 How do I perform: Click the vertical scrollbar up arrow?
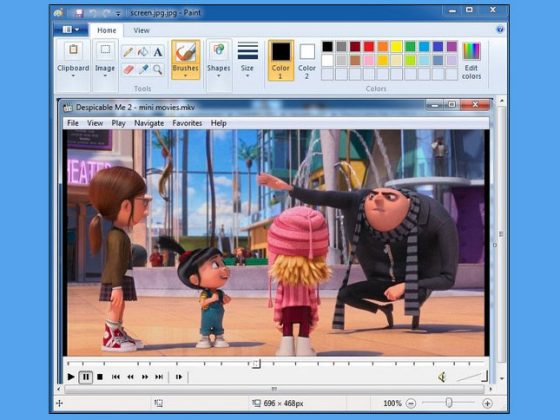coord(501,101)
